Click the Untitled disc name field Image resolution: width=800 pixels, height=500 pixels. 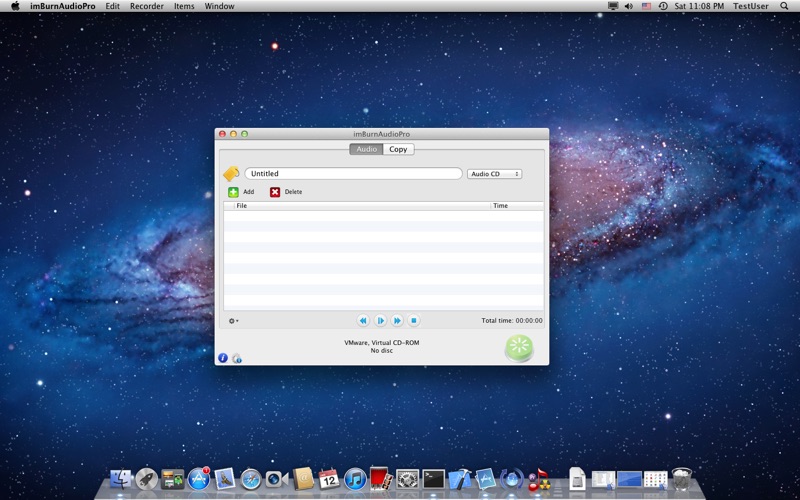pos(353,173)
